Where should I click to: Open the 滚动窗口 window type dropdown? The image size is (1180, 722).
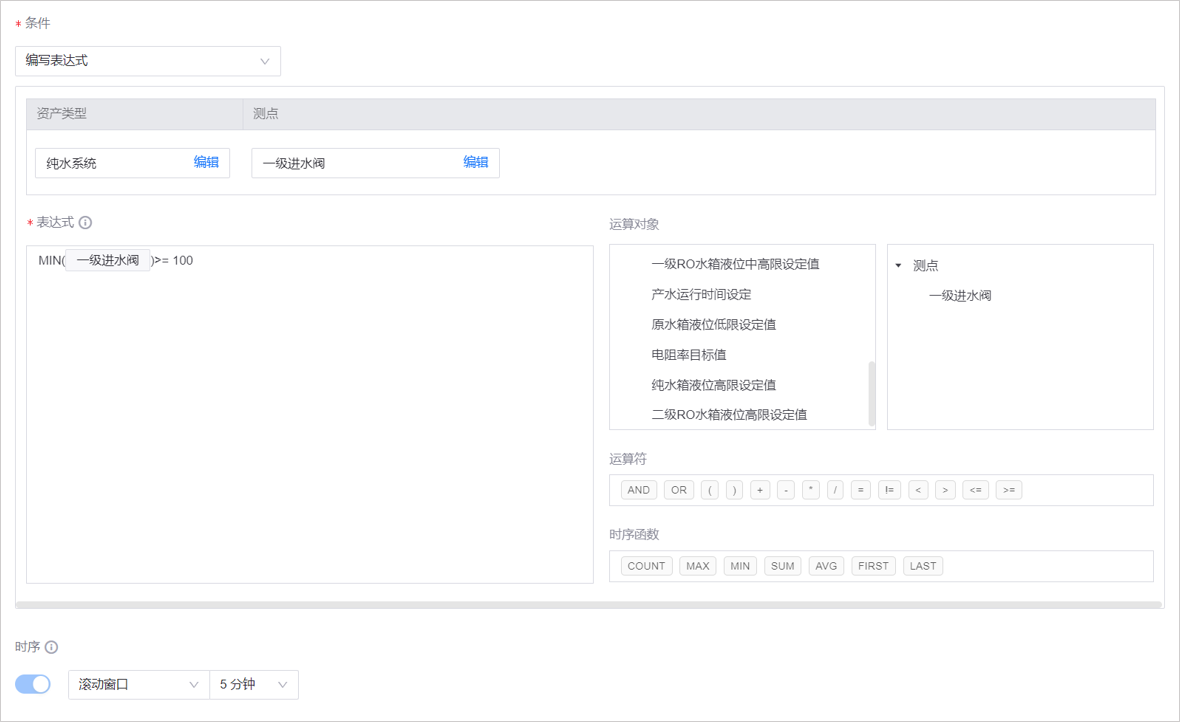(138, 685)
